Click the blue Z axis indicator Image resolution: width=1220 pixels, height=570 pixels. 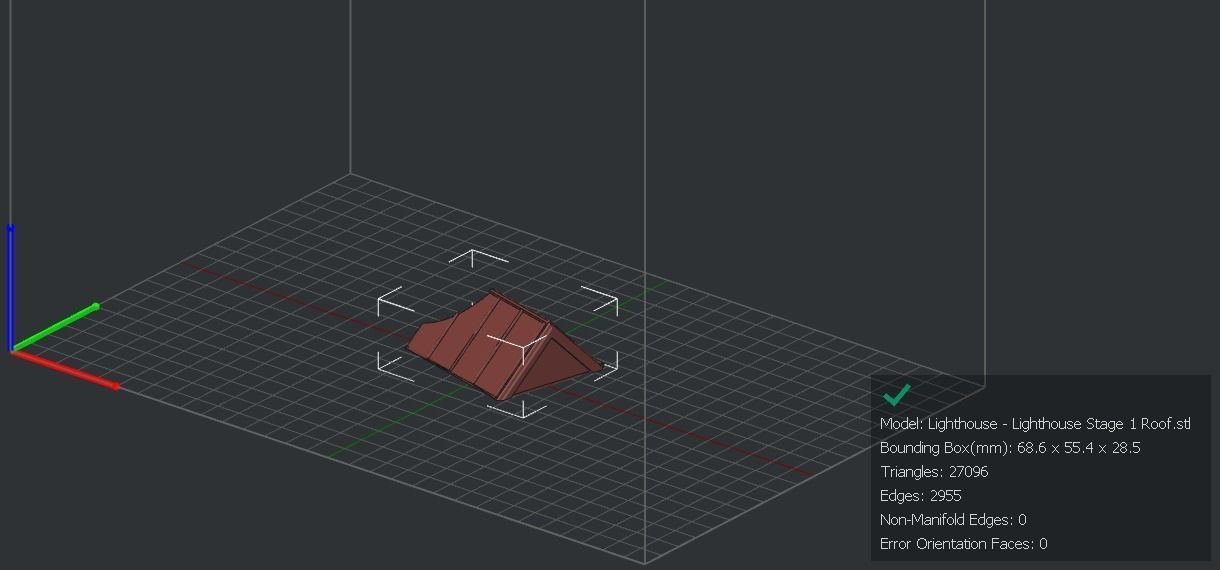tap(11, 288)
